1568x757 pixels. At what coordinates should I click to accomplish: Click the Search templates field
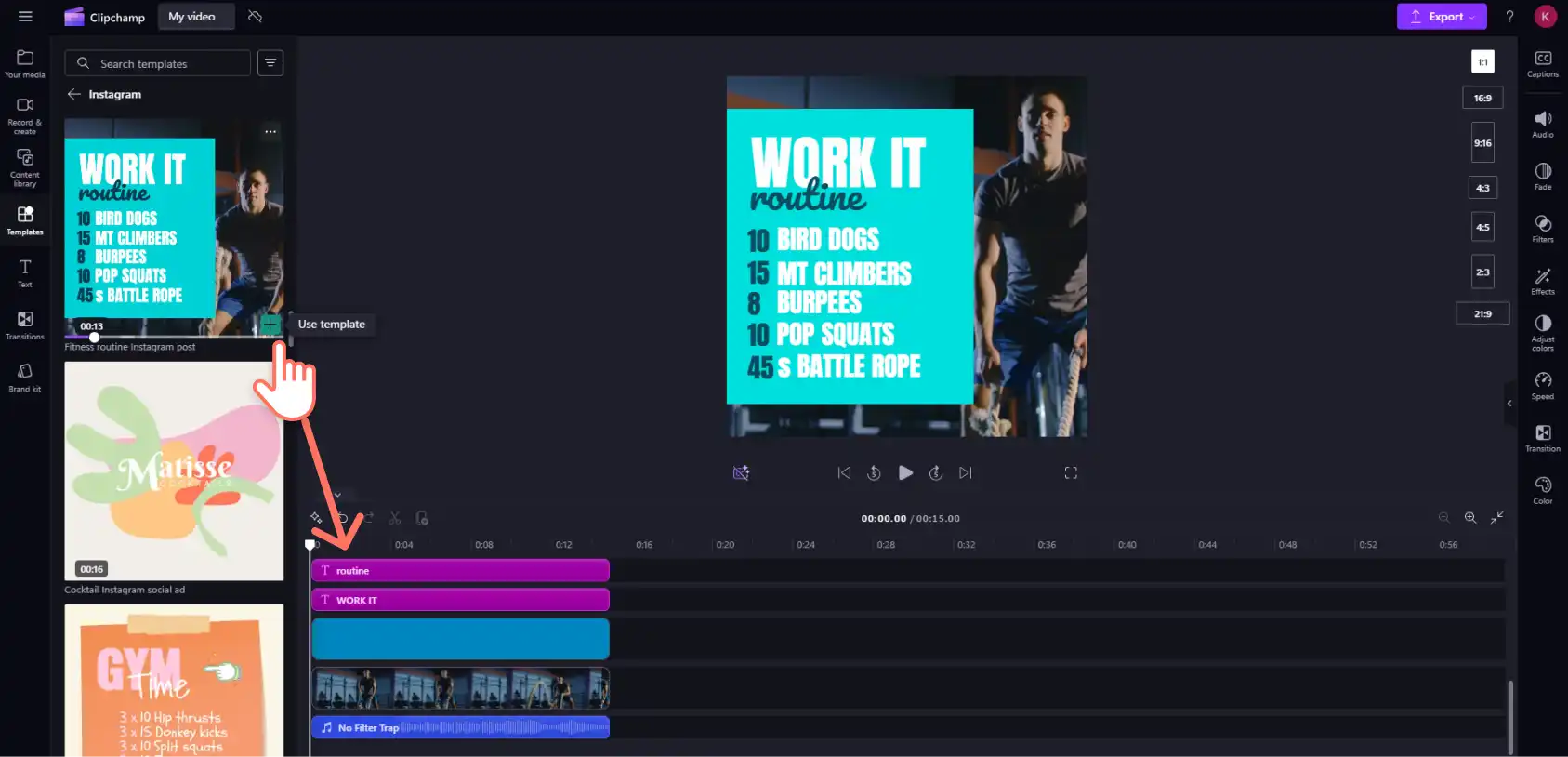(158, 63)
